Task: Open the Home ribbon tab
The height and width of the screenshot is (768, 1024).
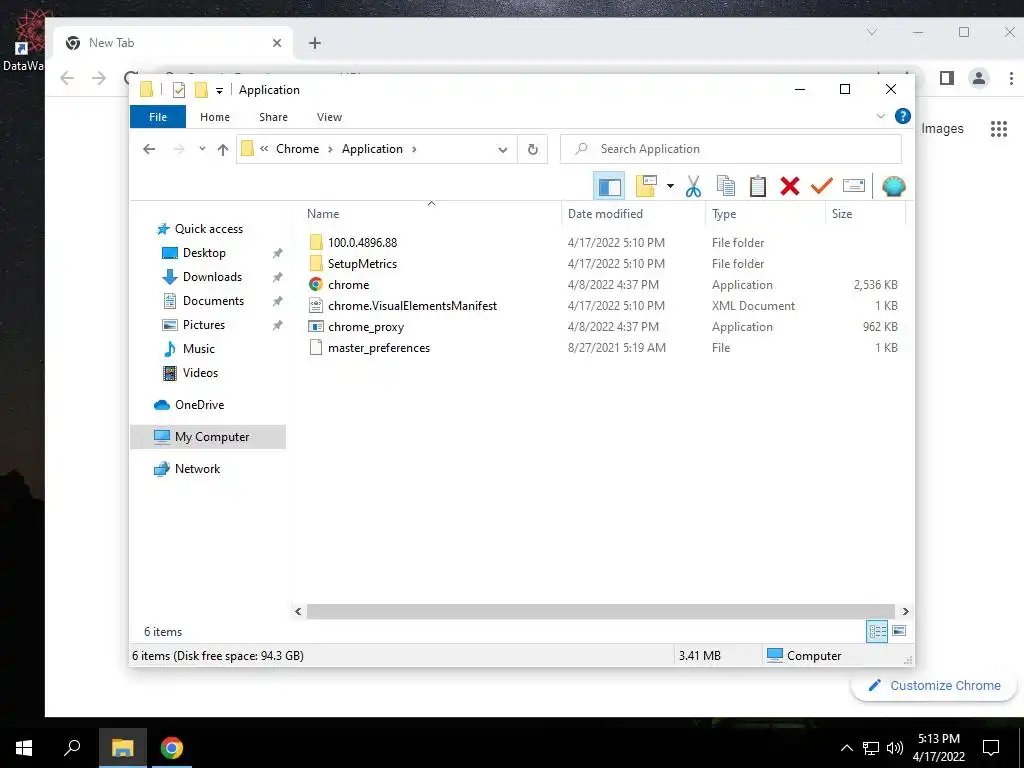Action: pos(215,117)
